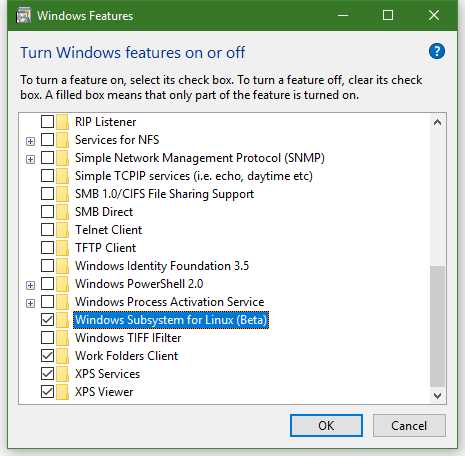This screenshot has width=465, height=456.
Task: Click the folder icon beside Windows Process Activation Service
Action: (x=62, y=302)
